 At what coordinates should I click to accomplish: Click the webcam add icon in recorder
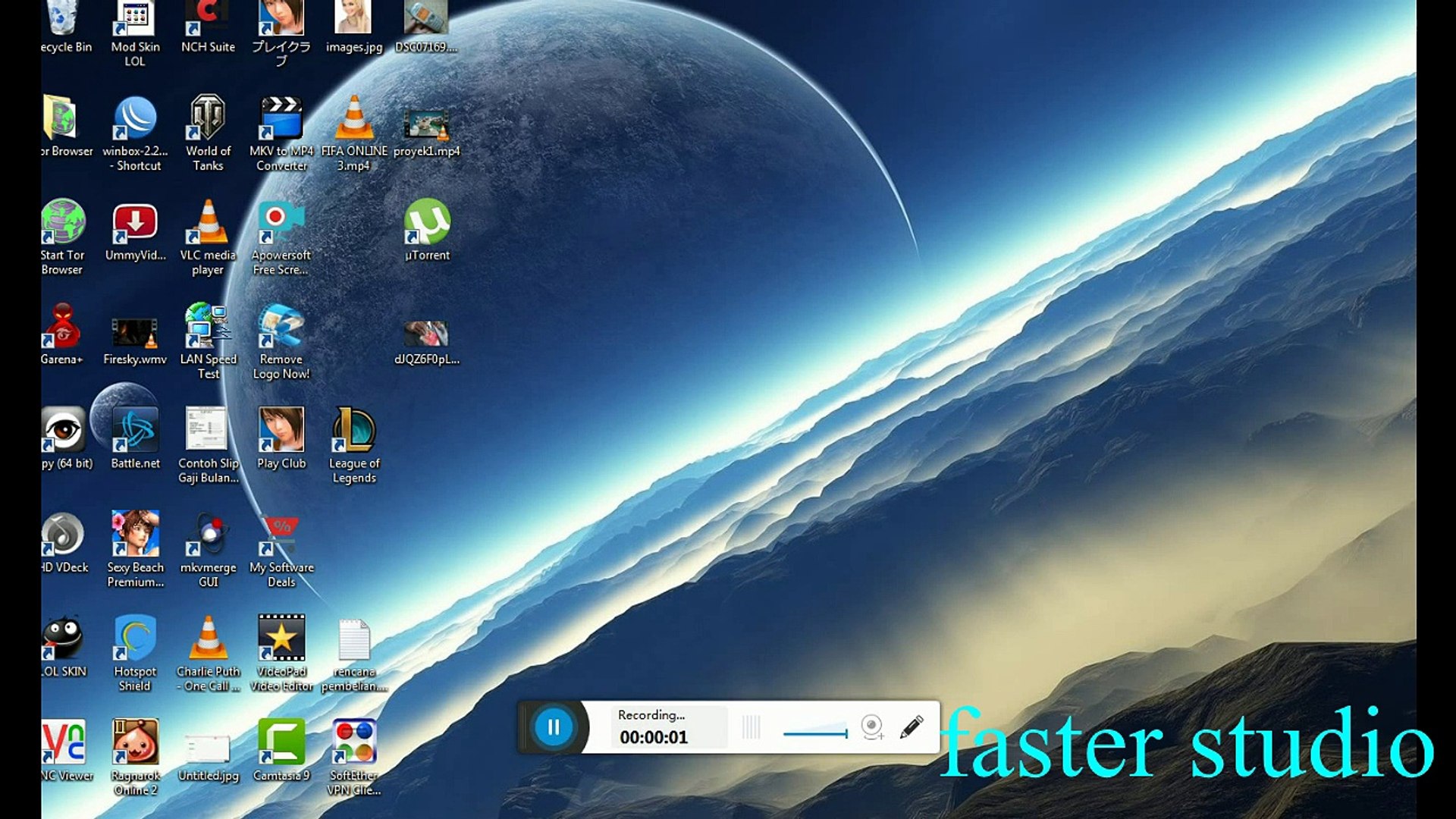tap(872, 727)
